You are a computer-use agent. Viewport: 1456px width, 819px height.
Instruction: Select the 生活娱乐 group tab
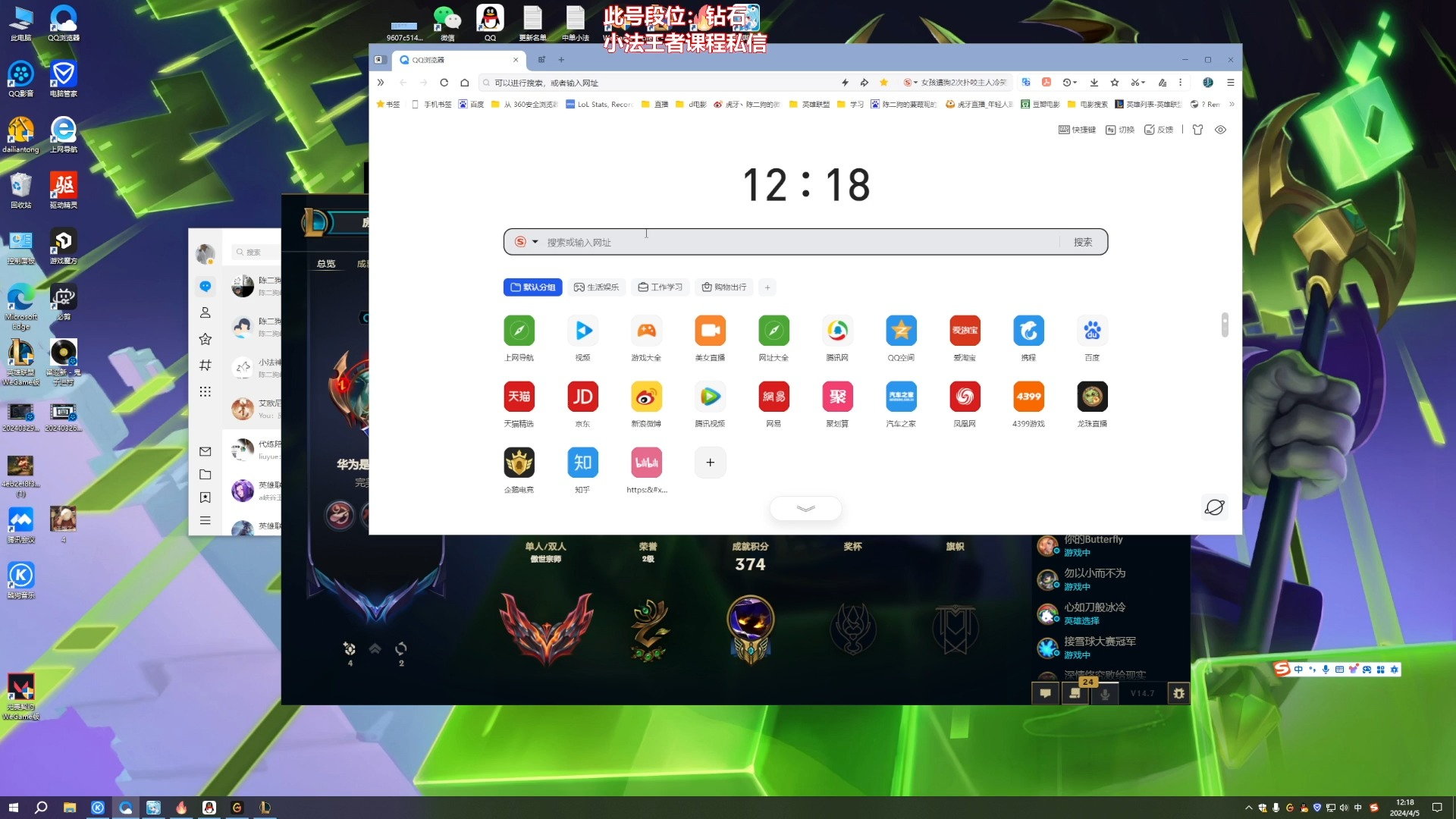(596, 287)
